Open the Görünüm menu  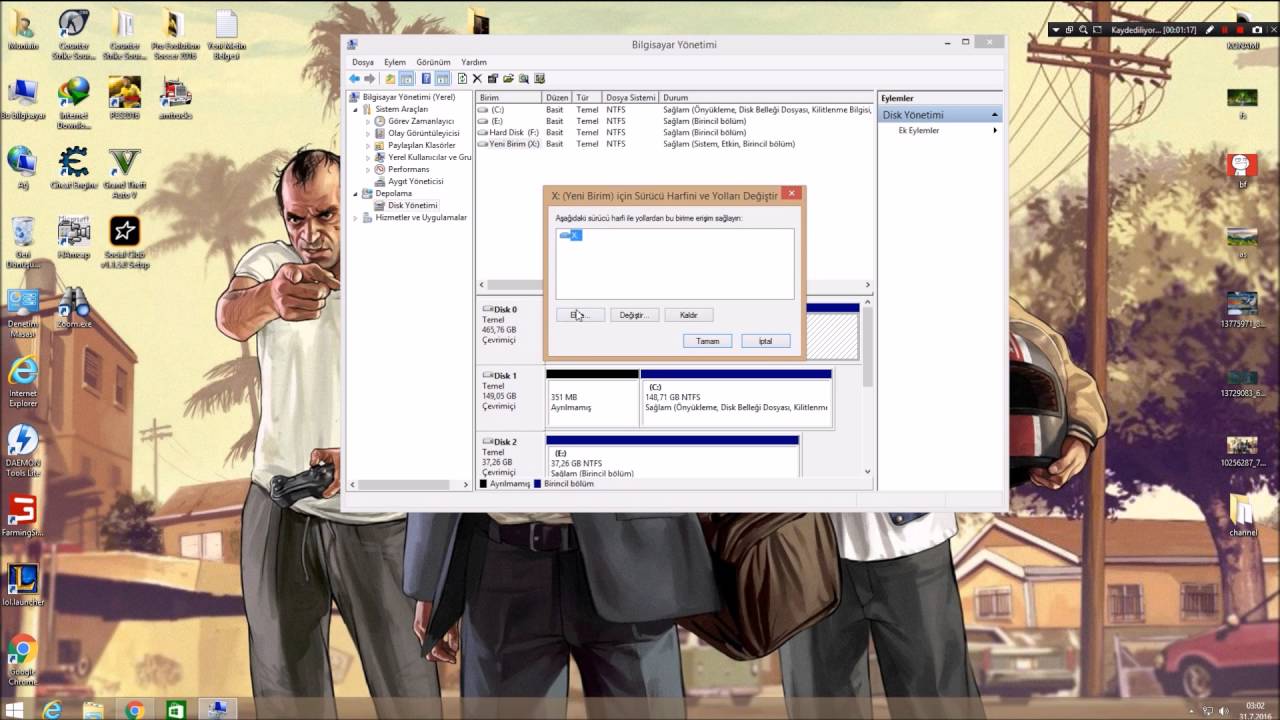(433, 62)
